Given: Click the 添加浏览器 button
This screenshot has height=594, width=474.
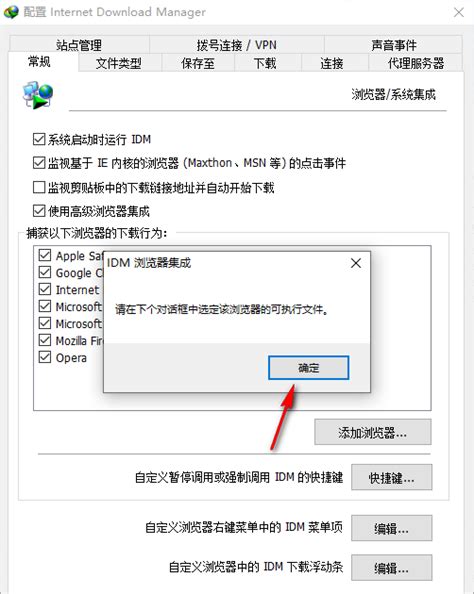Looking at the screenshot, I should point(372,432).
